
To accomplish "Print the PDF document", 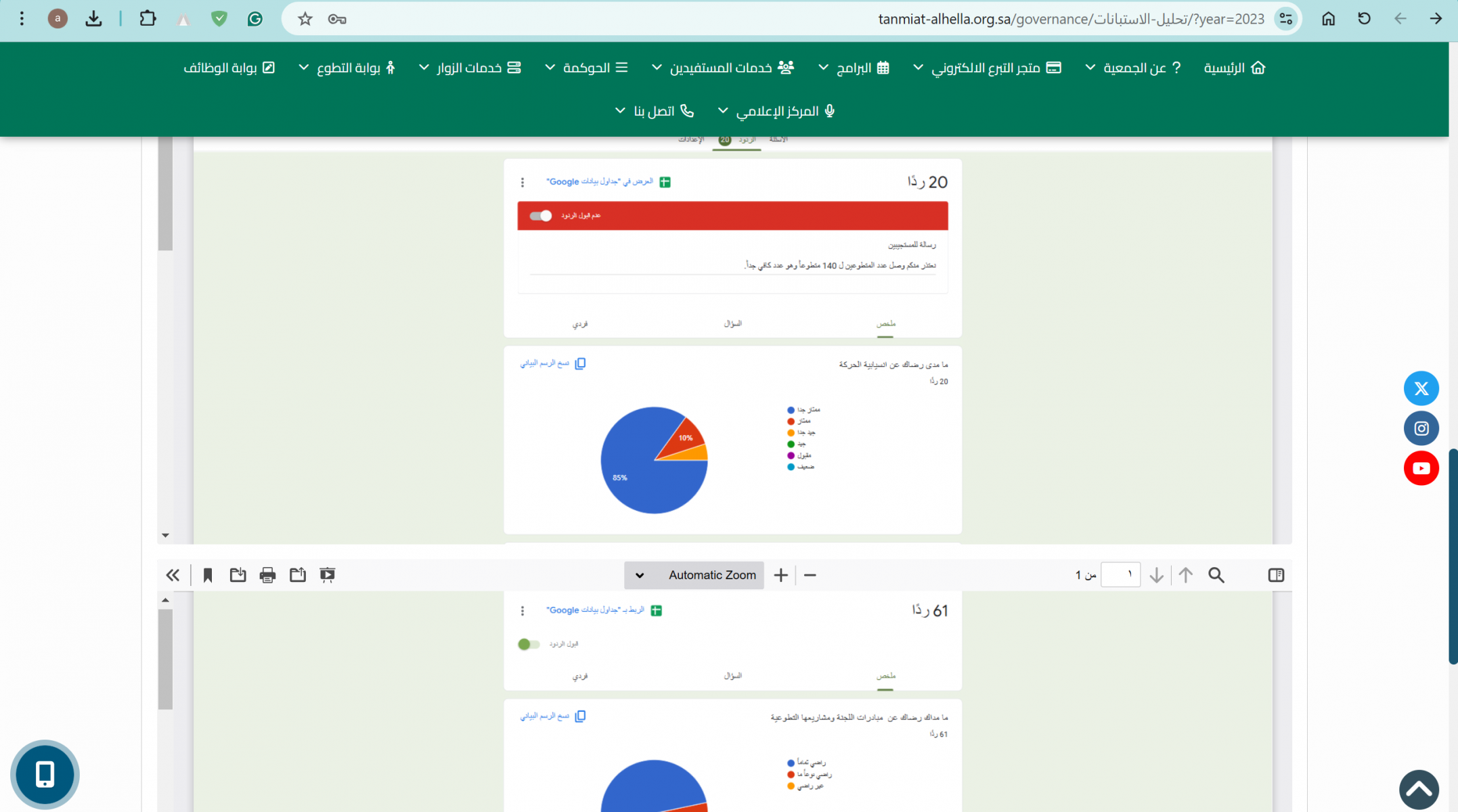I will pyautogui.click(x=267, y=575).
